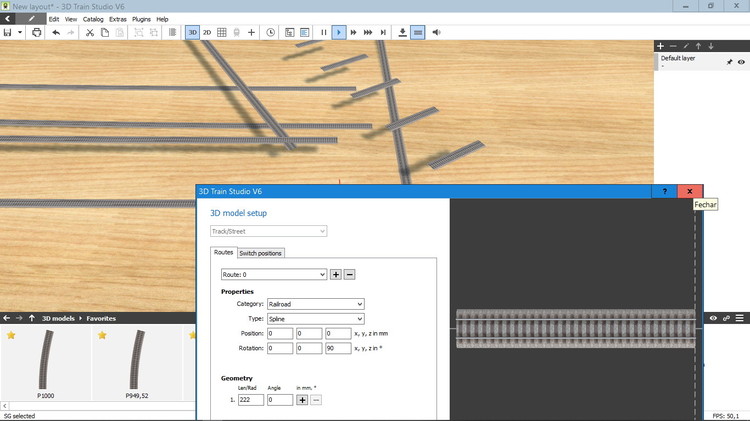The height and width of the screenshot is (421, 750).
Task: Click the train icon in the toolbar
Action: tap(236, 33)
